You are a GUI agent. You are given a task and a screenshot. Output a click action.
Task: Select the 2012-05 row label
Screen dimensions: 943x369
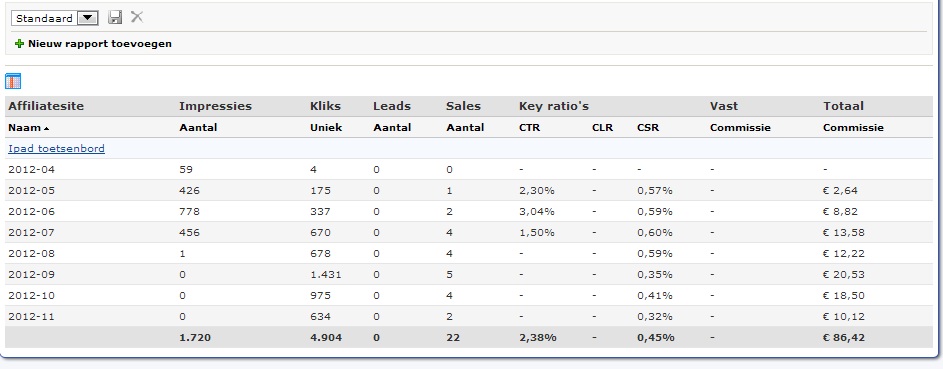point(31,191)
